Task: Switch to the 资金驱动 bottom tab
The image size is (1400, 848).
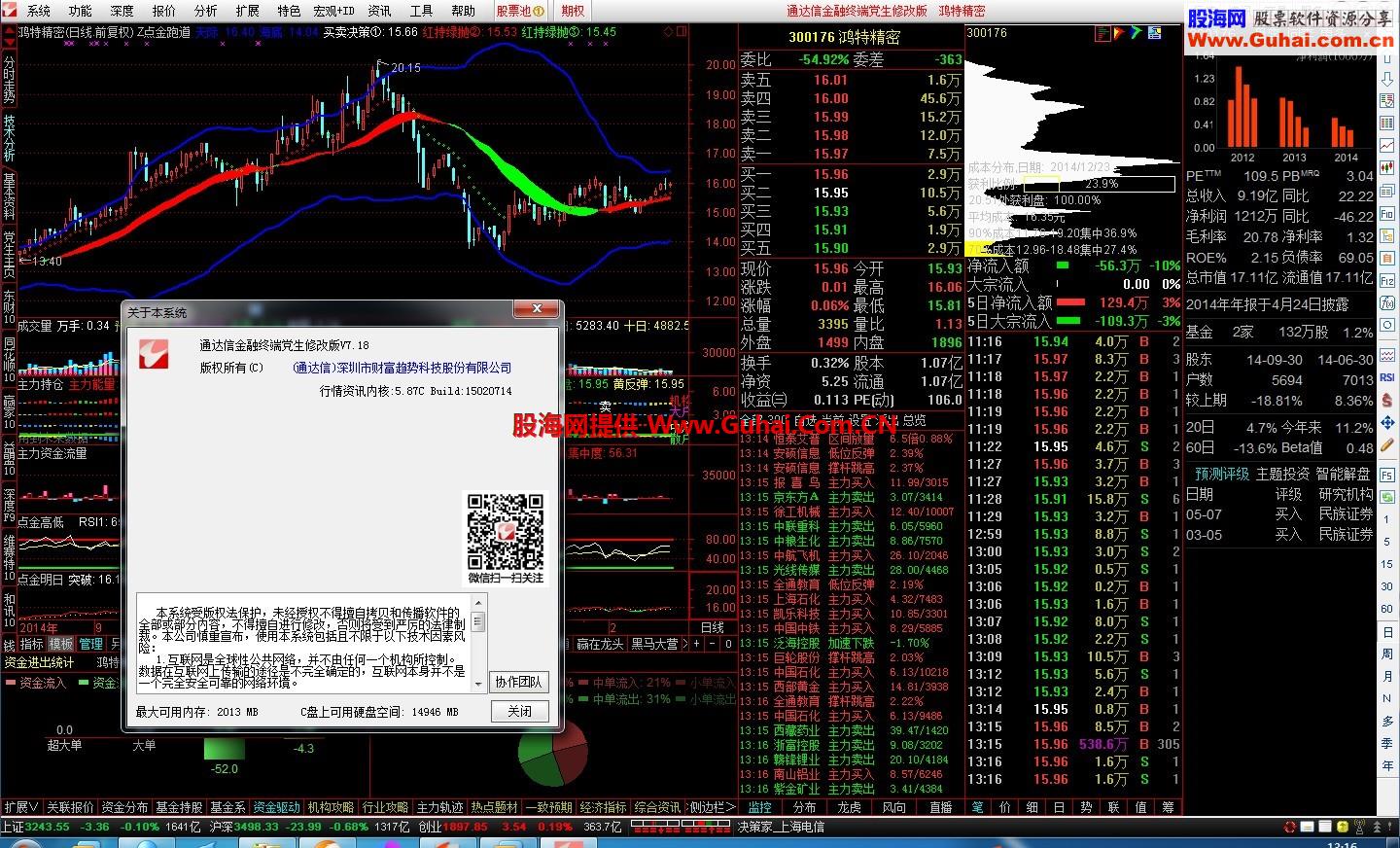Action: coord(276,807)
